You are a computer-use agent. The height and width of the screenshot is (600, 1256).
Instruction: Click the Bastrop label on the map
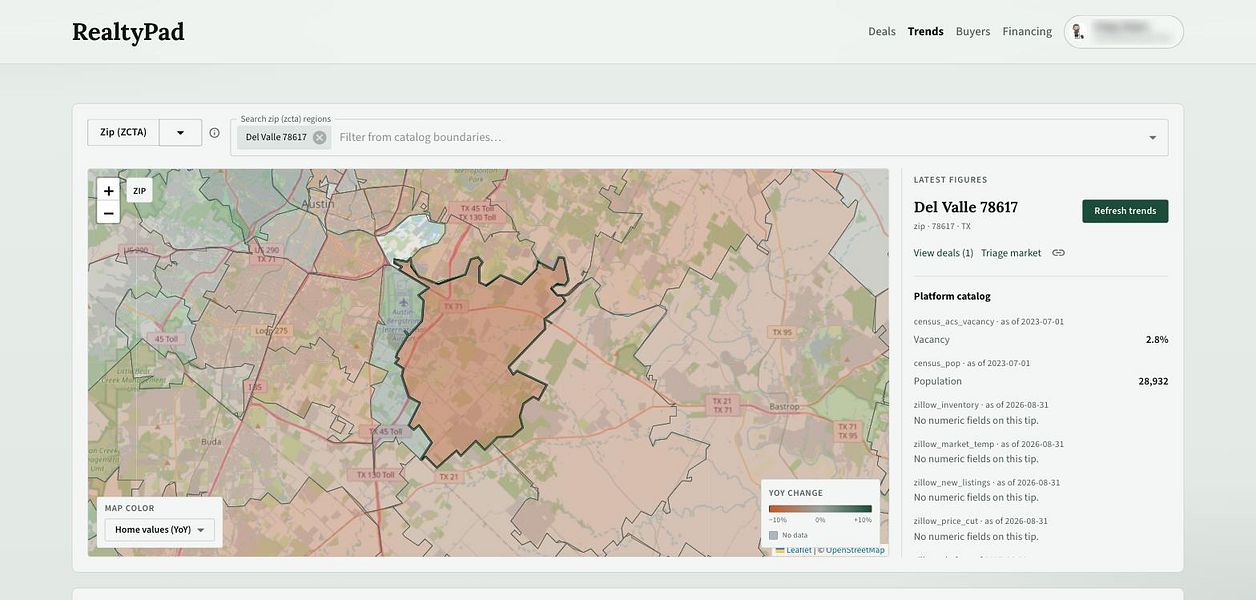click(x=784, y=406)
